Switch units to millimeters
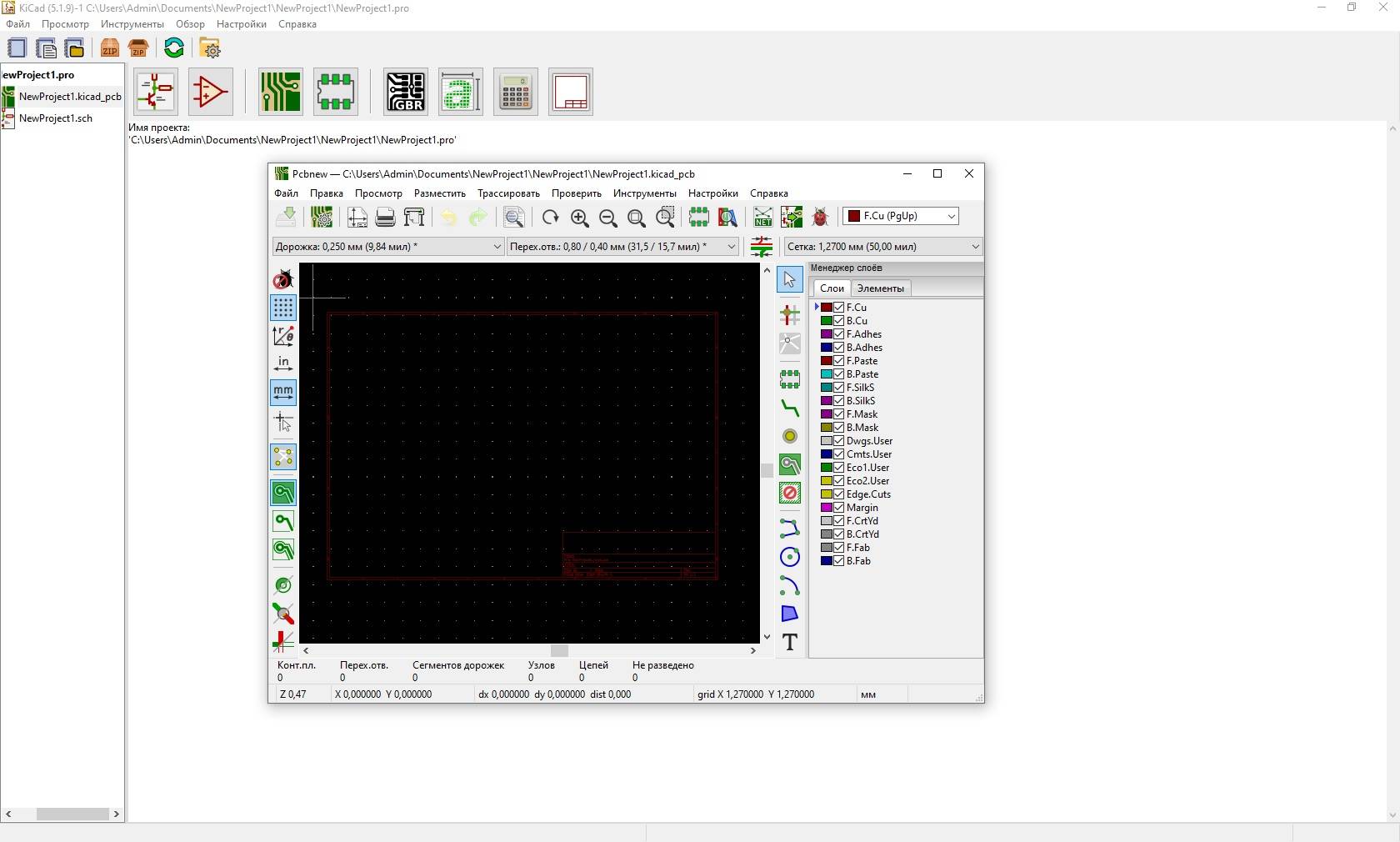 [283, 392]
